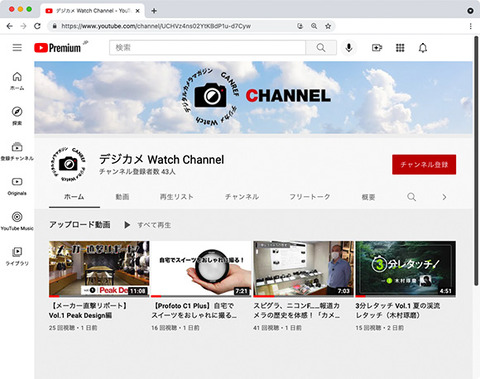Screen dimensions: 480x379
Task: Go to Home in sidebar
Action: 17,81
